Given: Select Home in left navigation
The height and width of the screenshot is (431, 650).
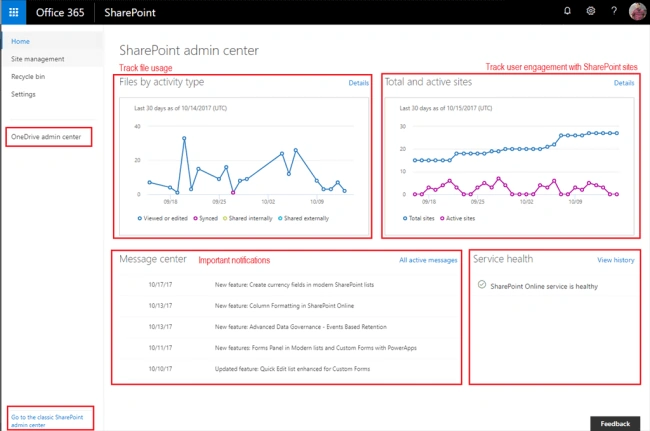Looking at the screenshot, I should 20,41.
